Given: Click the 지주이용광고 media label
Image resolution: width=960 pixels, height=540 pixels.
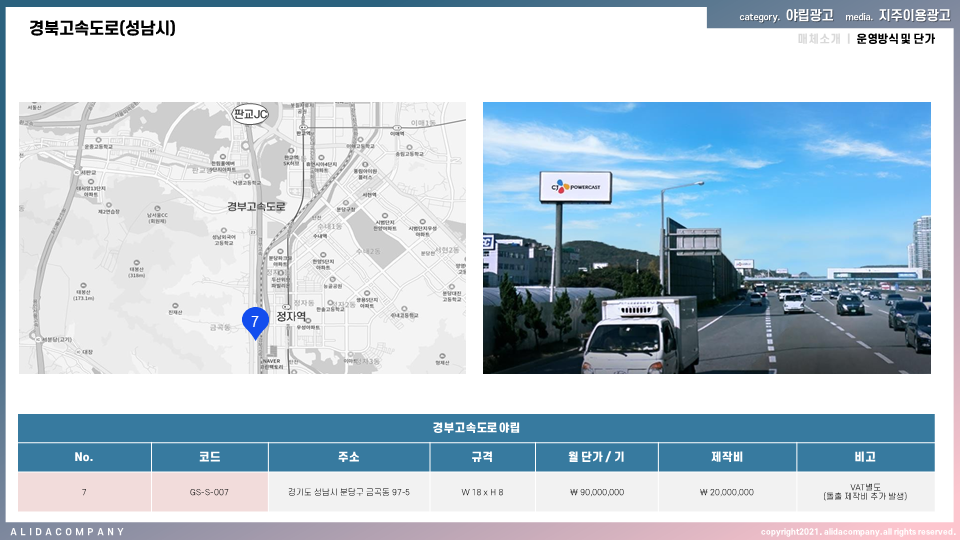Looking at the screenshot, I should [914, 16].
